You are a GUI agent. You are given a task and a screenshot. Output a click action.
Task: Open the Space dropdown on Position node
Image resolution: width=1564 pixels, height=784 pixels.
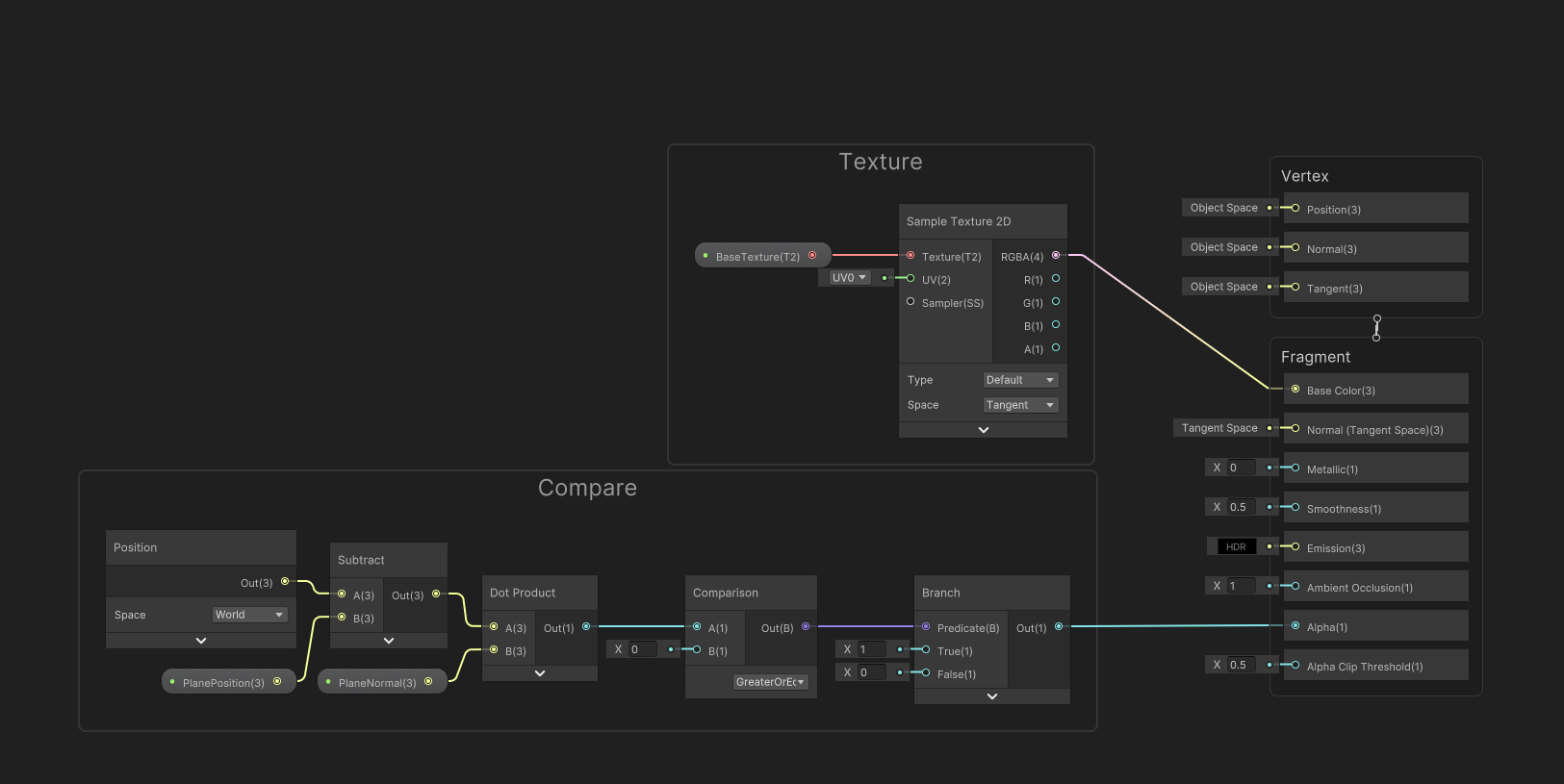coord(249,615)
